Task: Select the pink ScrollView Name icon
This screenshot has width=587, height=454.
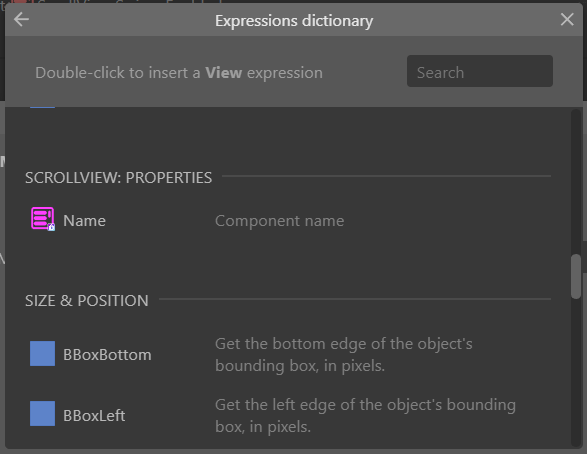Action: pos(43,219)
